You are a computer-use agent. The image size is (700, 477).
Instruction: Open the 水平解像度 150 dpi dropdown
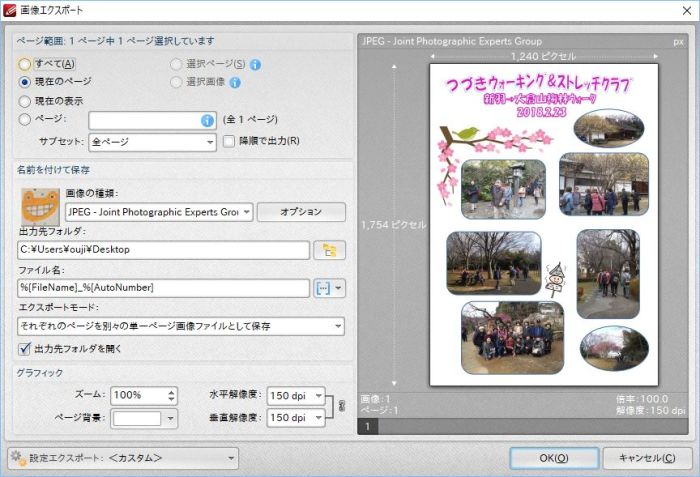click(x=318, y=396)
